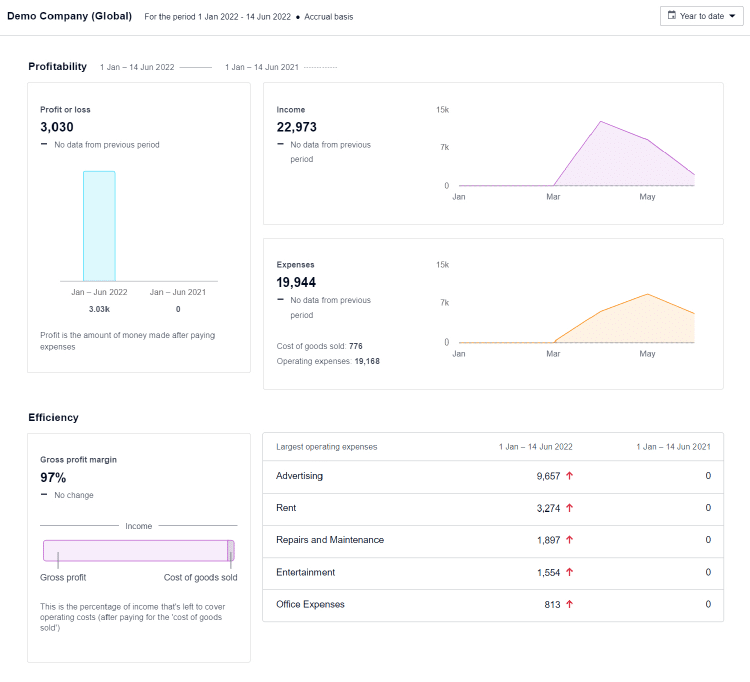Click the No change dash under Gross profit margin
This screenshot has width=750, height=682.
(x=44, y=495)
